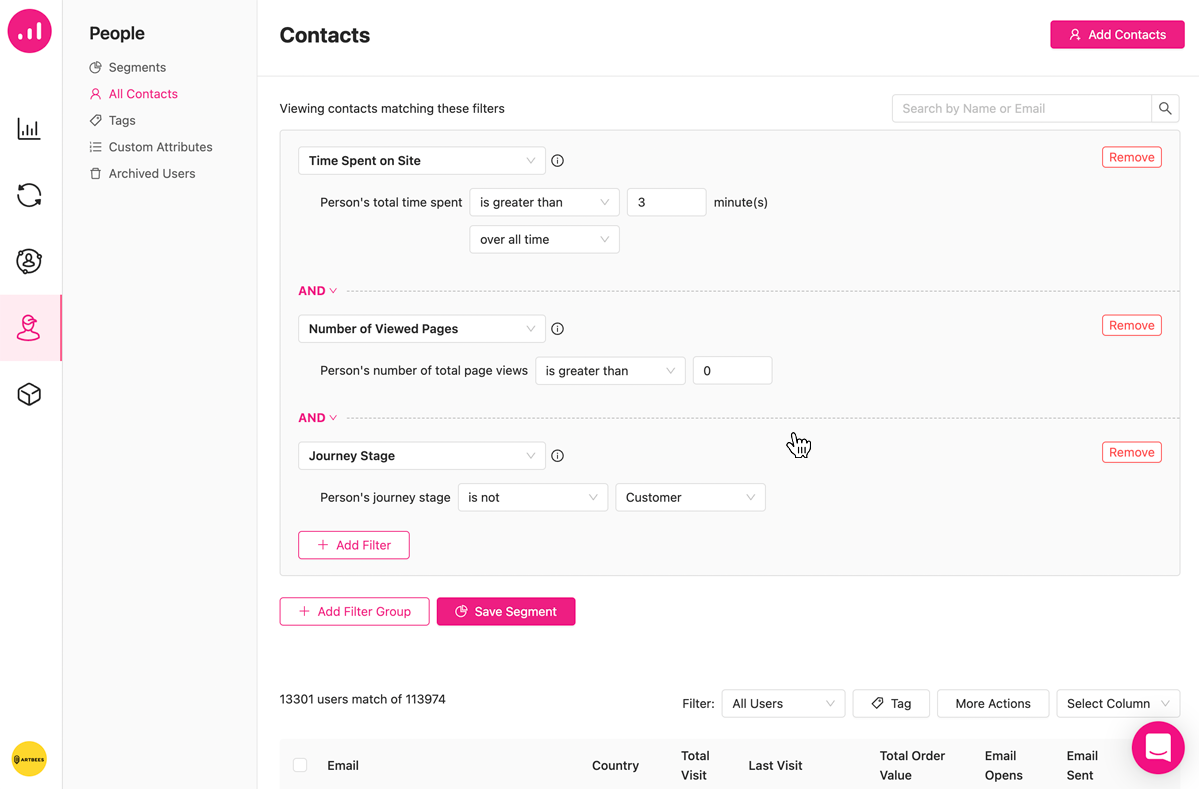Click the app logo icon
This screenshot has height=800, width=1200.
point(30,31)
